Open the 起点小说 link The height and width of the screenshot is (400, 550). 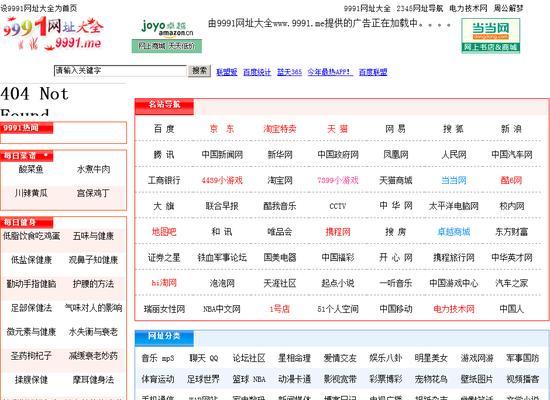click(x=337, y=283)
